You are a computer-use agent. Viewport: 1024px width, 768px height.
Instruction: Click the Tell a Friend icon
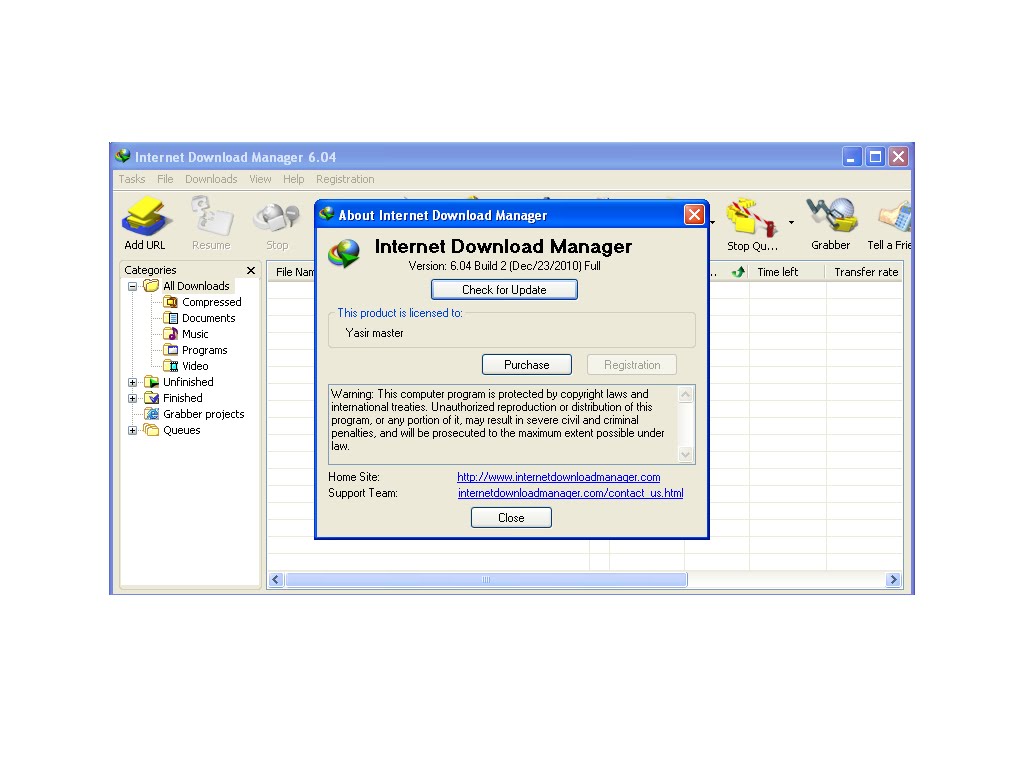pyautogui.click(x=895, y=217)
